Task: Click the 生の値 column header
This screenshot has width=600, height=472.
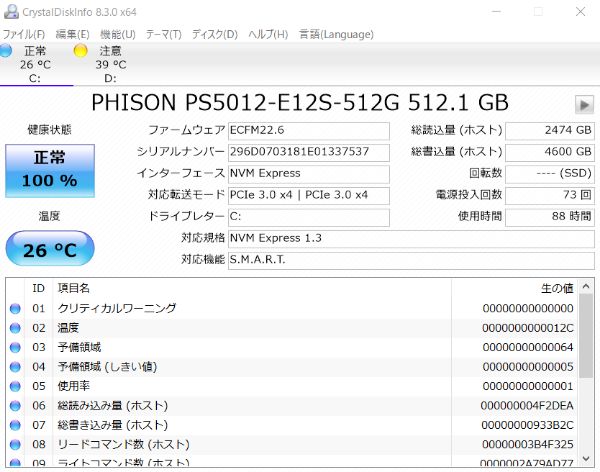Action: click(515, 288)
